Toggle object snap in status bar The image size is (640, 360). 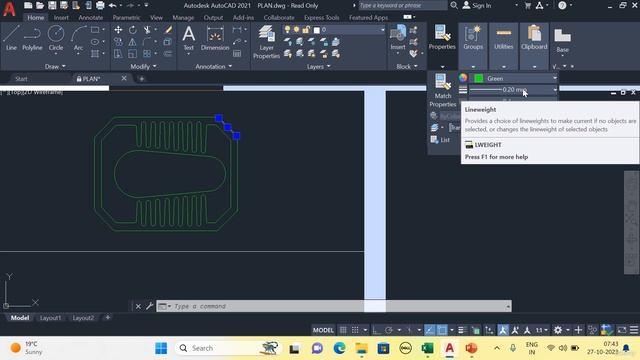point(442,330)
